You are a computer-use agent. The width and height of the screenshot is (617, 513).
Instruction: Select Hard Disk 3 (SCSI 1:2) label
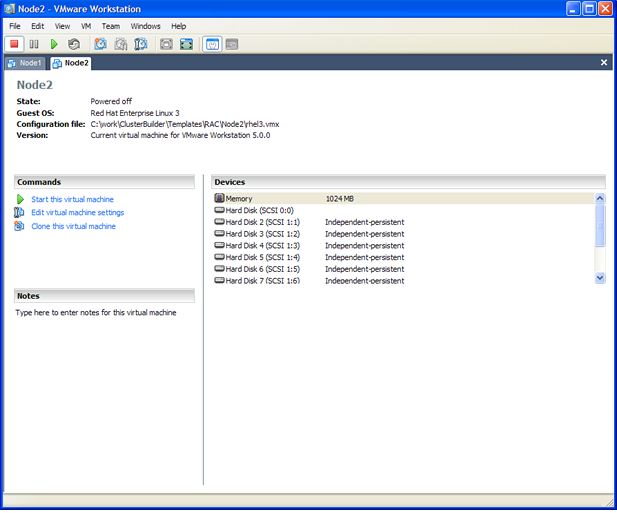point(262,234)
